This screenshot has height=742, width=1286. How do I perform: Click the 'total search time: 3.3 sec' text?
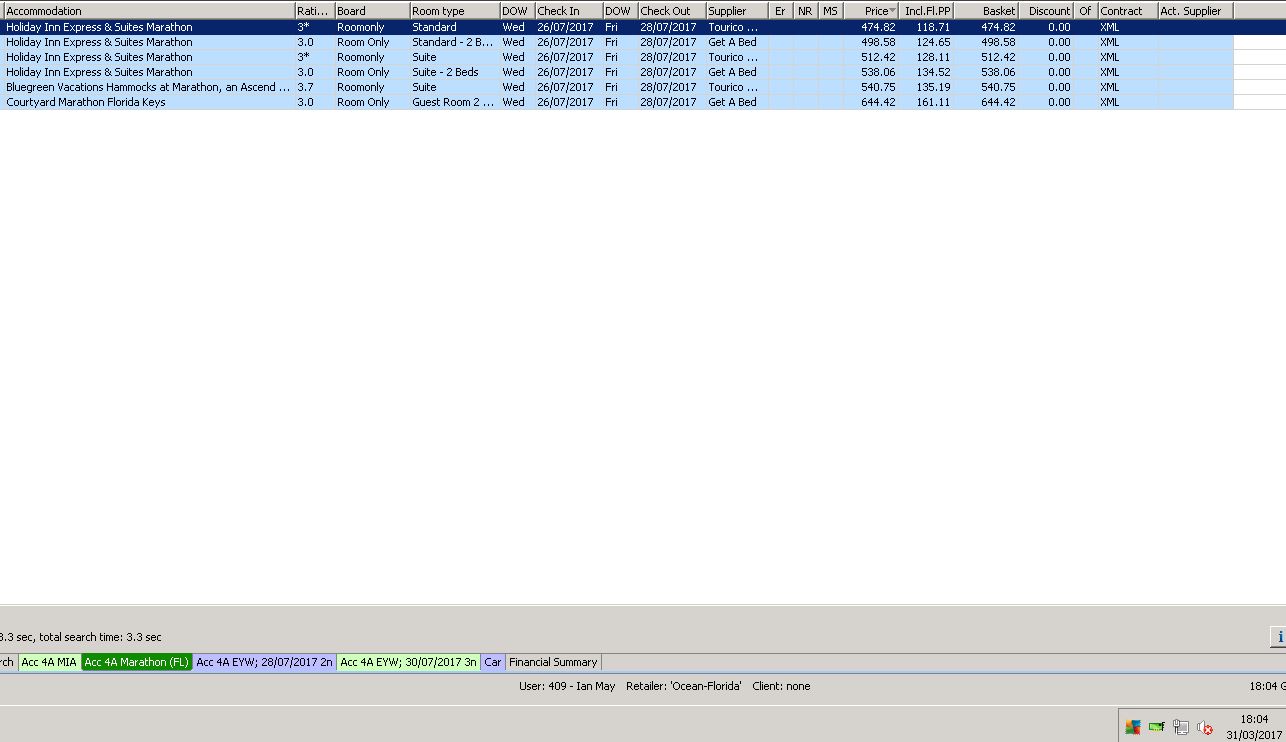(100, 637)
